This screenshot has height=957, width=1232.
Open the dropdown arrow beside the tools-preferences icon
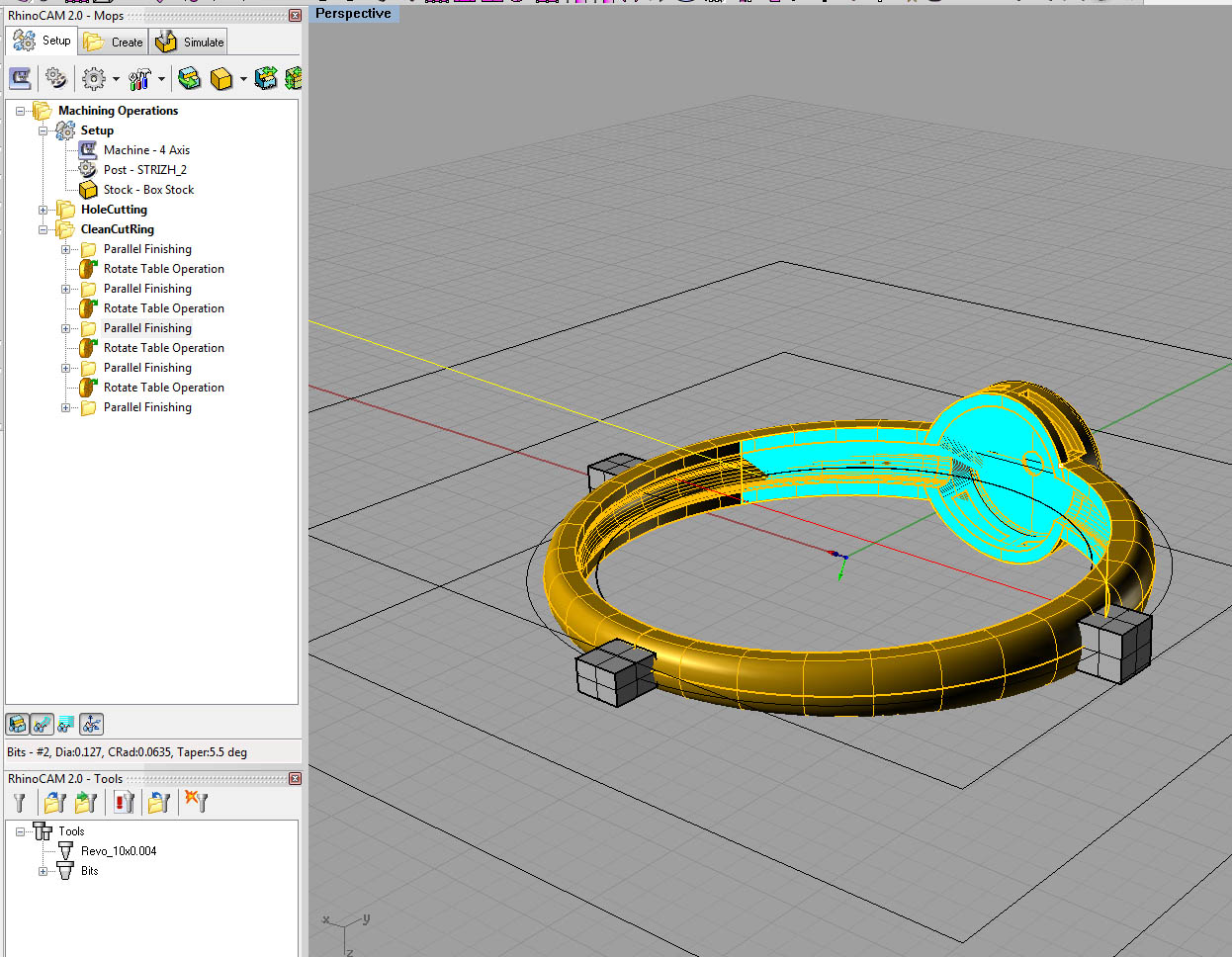pos(161,79)
